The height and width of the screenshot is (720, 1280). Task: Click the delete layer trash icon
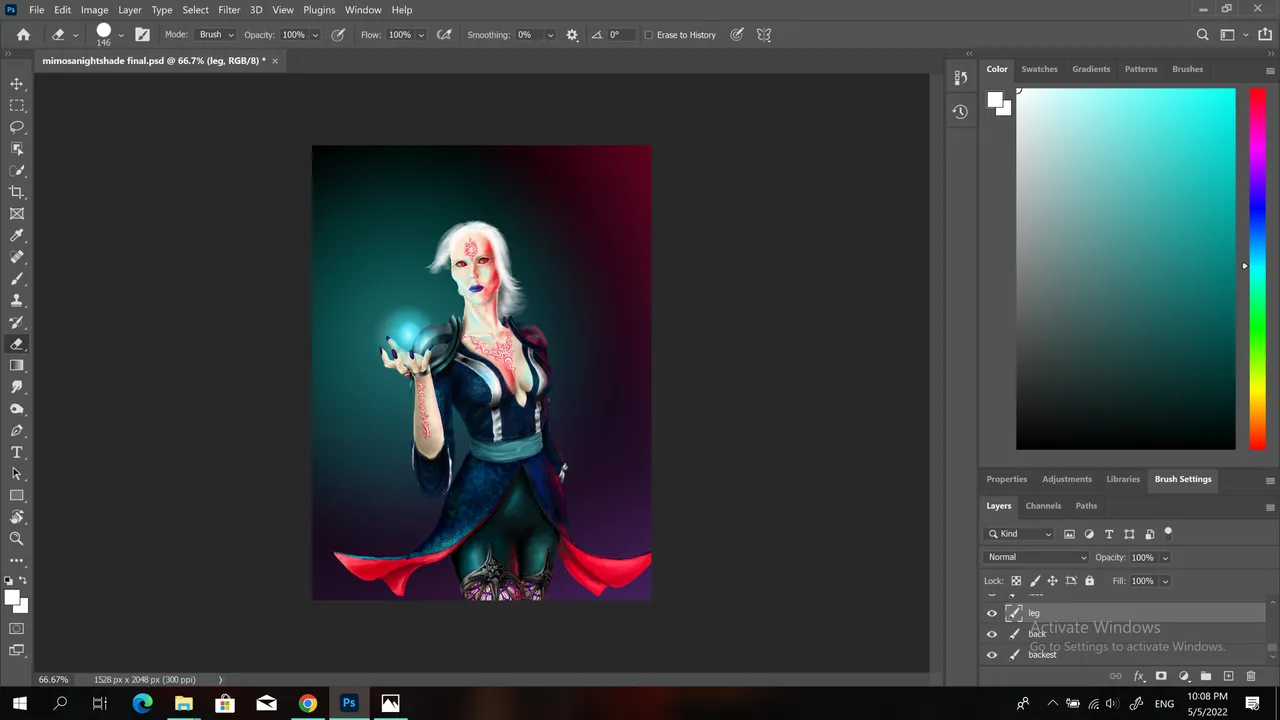pos(1251,677)
